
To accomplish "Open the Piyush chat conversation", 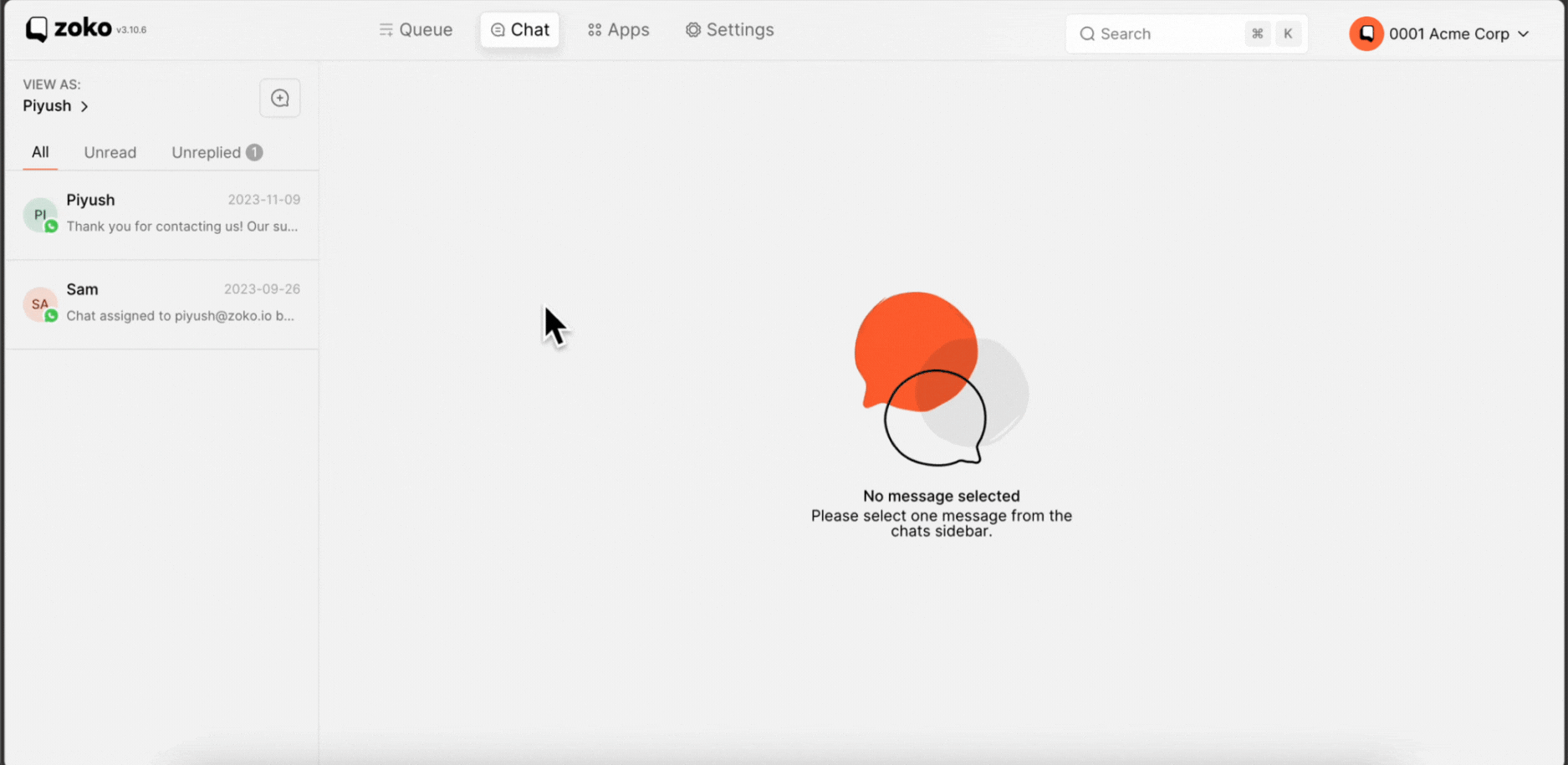I will point(162,215).
